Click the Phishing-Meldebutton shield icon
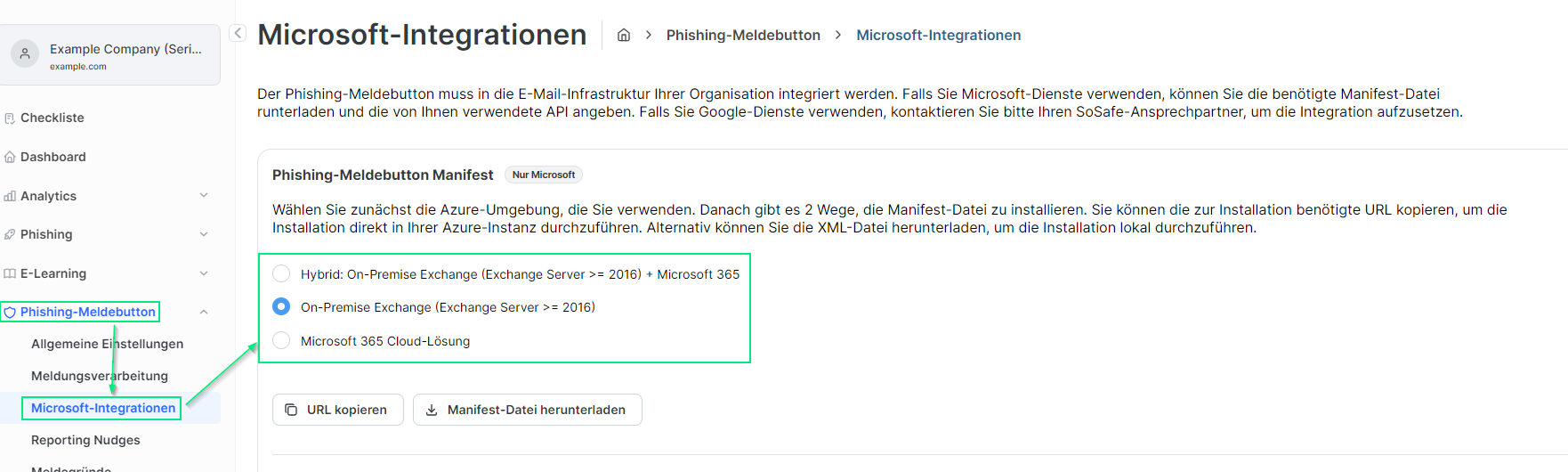 coord(10,313)
